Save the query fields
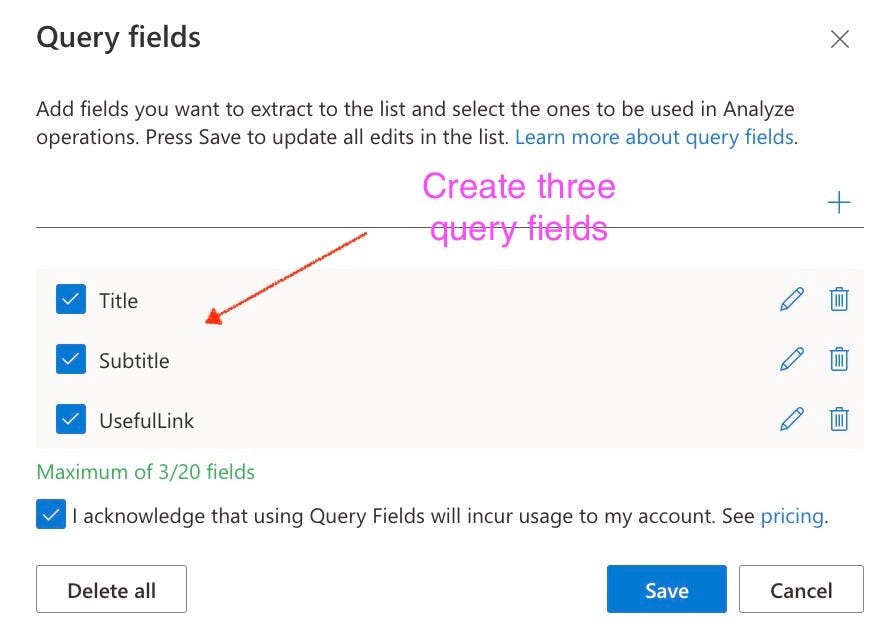This screenshot has width=894, height=632. pos(667,589)
